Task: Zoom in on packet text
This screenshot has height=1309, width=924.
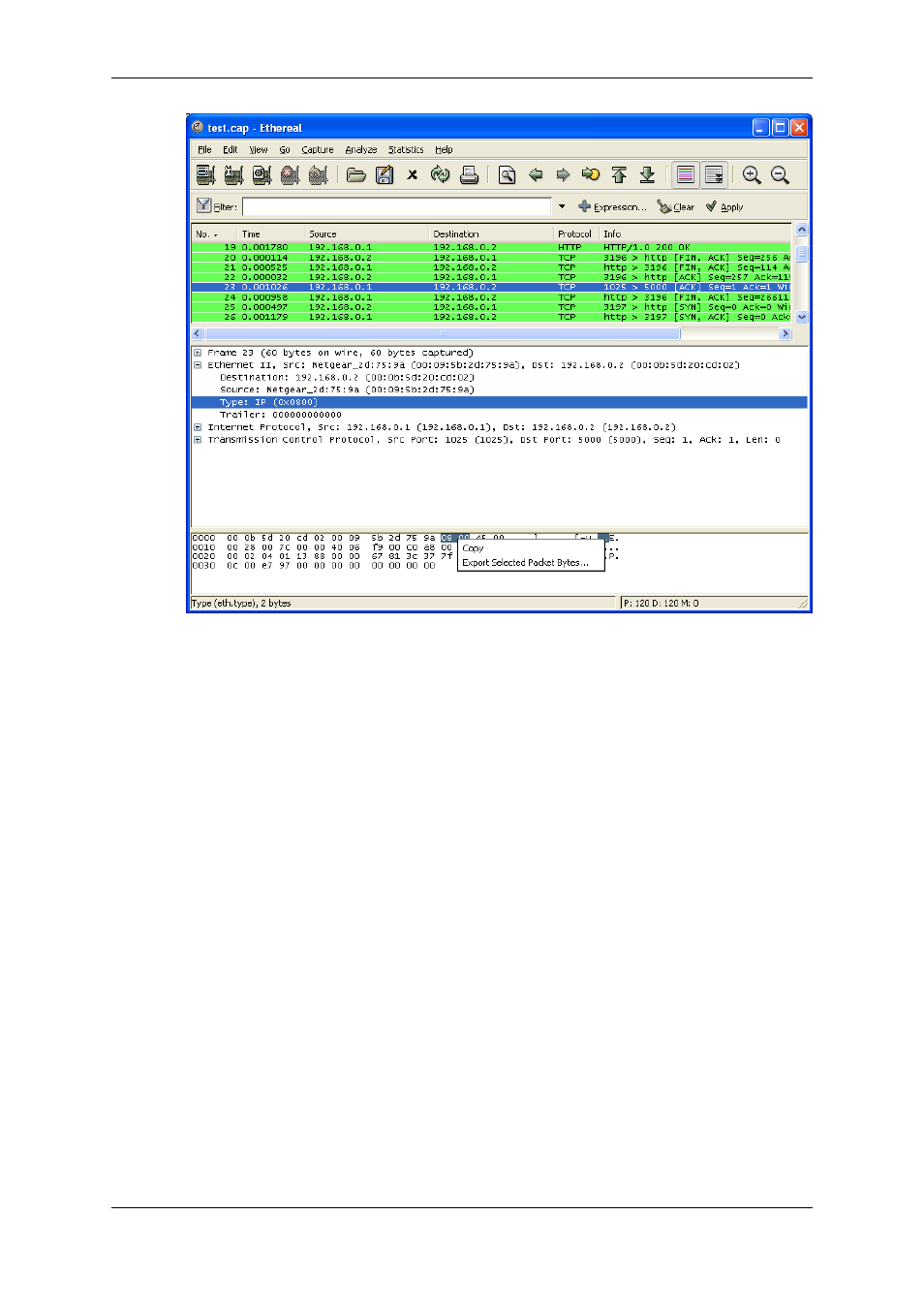Action: (x=752, y=175)
